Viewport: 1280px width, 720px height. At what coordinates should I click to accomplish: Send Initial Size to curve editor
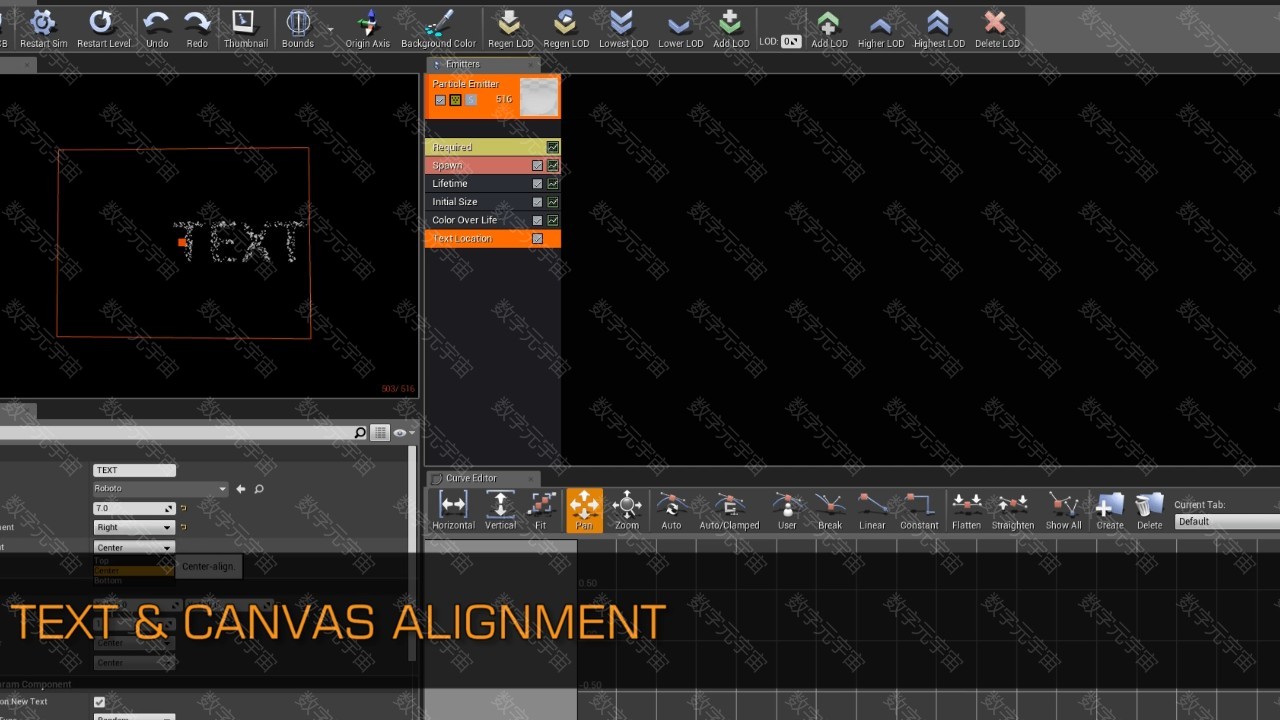[553, 202]
